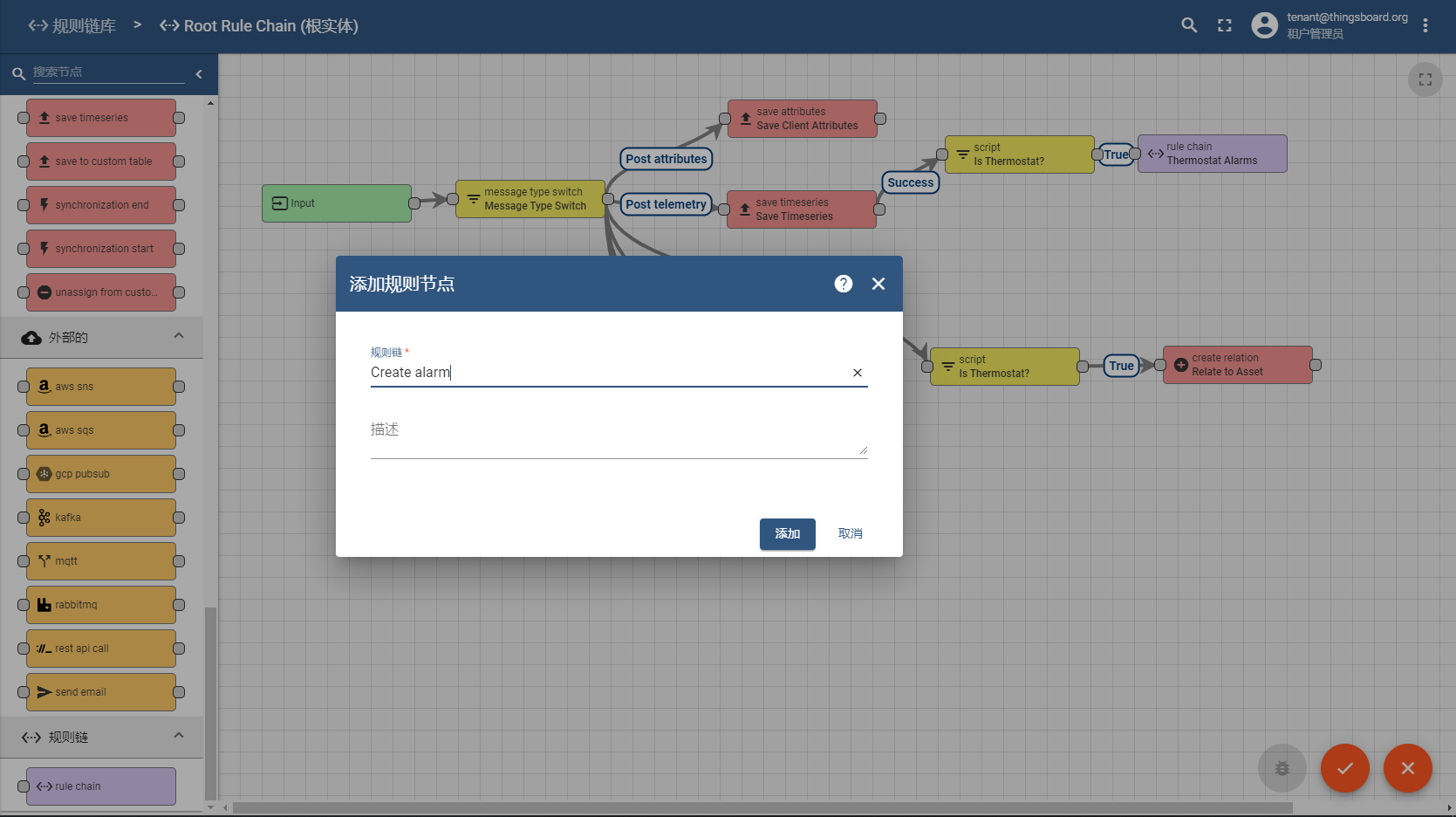Click the node library vertical scrollbar

[210, 703]
